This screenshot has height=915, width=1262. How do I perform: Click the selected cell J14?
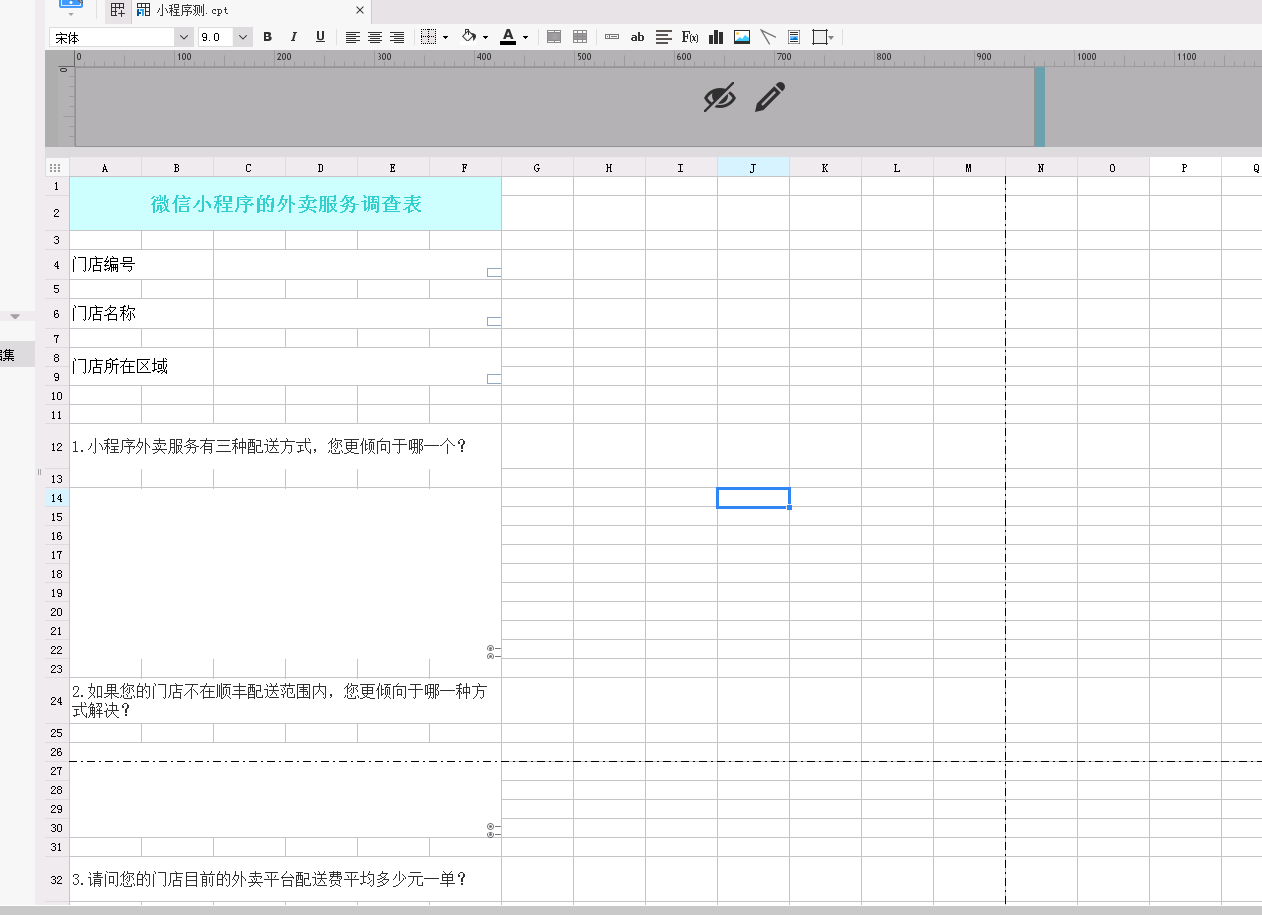(753, 498)
